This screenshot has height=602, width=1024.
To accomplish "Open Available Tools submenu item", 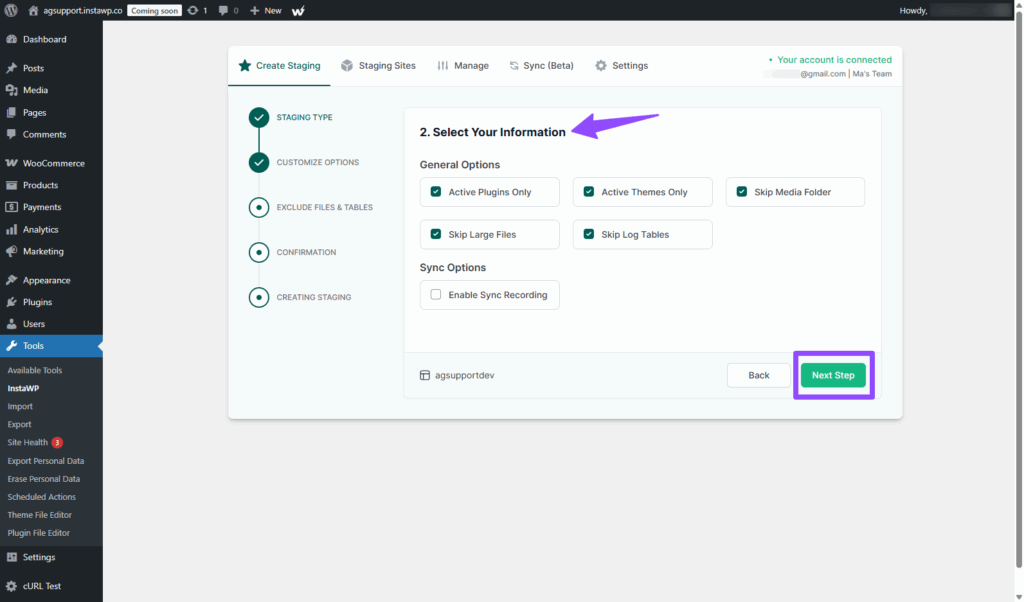I will 35,370.
